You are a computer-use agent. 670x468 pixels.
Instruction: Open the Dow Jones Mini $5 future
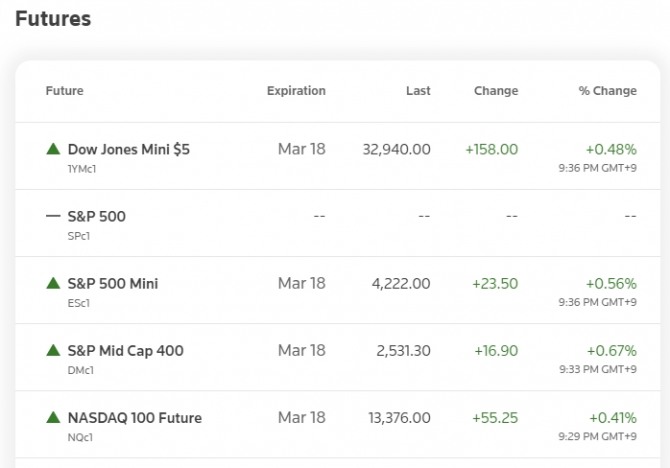click(x=128, y=149)
